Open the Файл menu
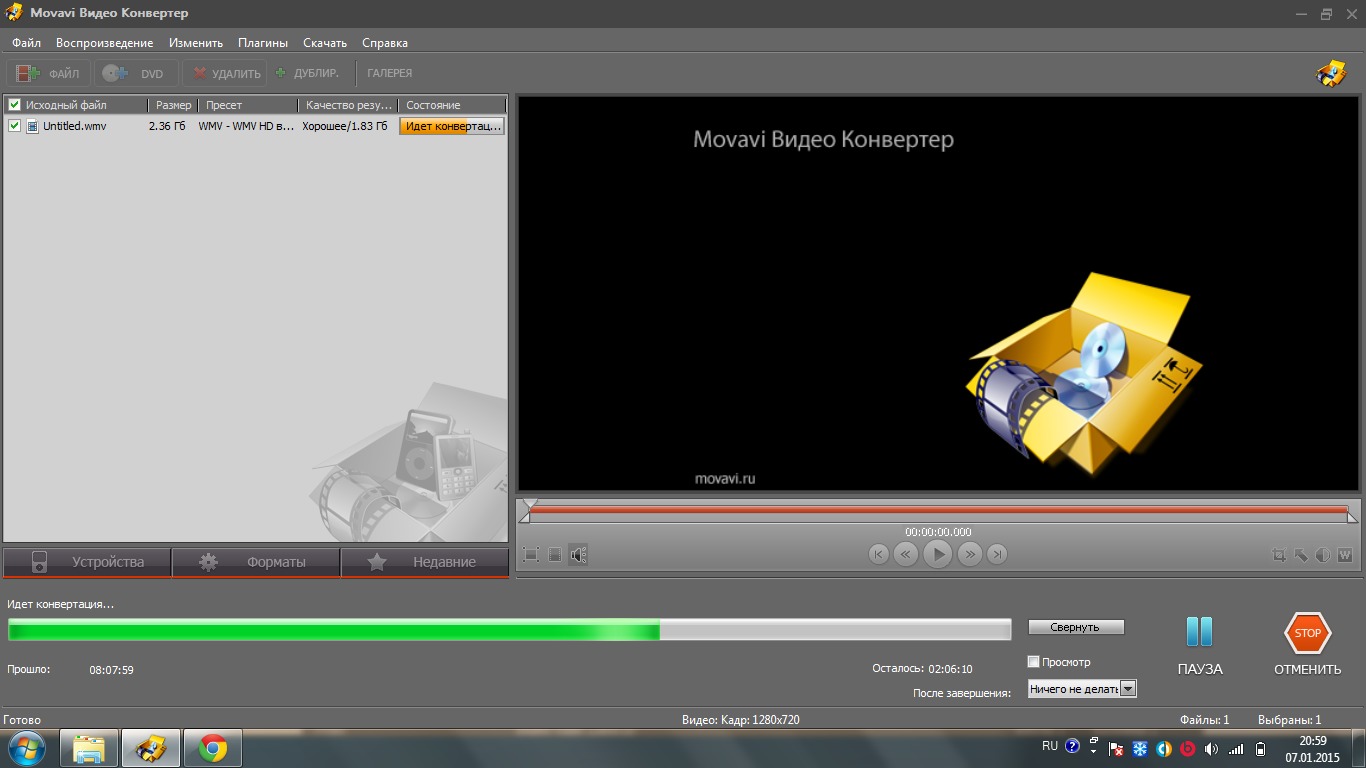Screen dimensions: 1366x768 pos(27,43)
